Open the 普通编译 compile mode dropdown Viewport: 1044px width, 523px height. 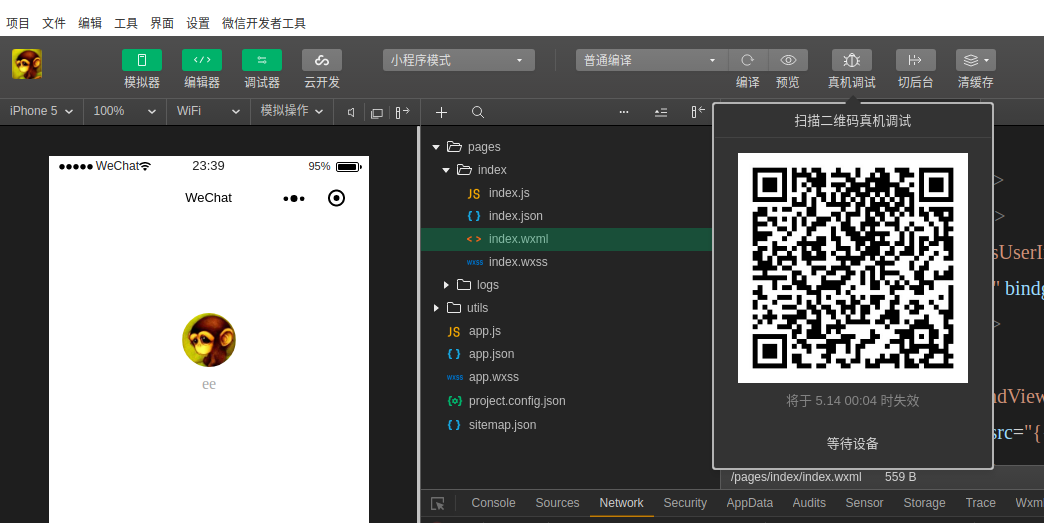tap(652, 60)
